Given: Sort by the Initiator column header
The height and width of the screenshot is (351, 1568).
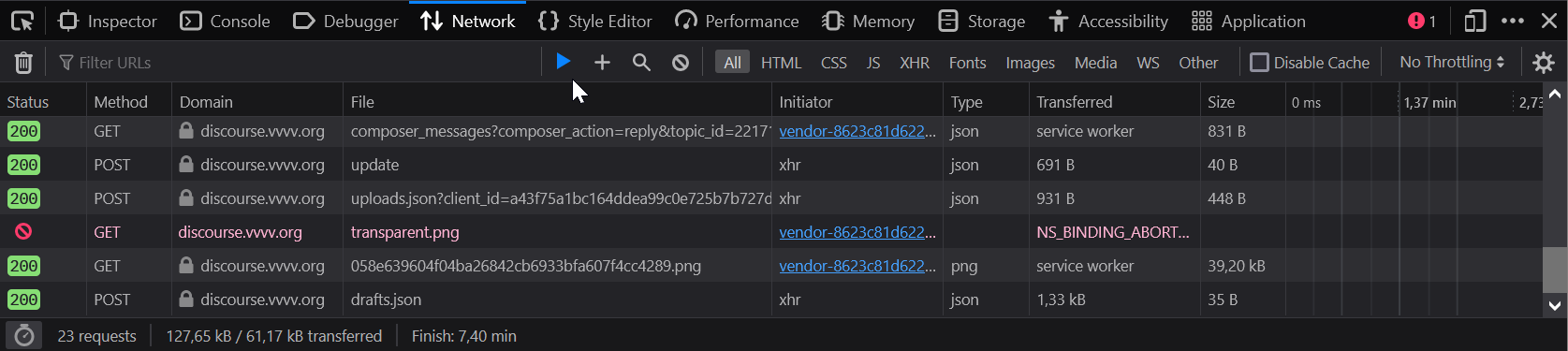Looking at the screenshot, I should [857, 101].
